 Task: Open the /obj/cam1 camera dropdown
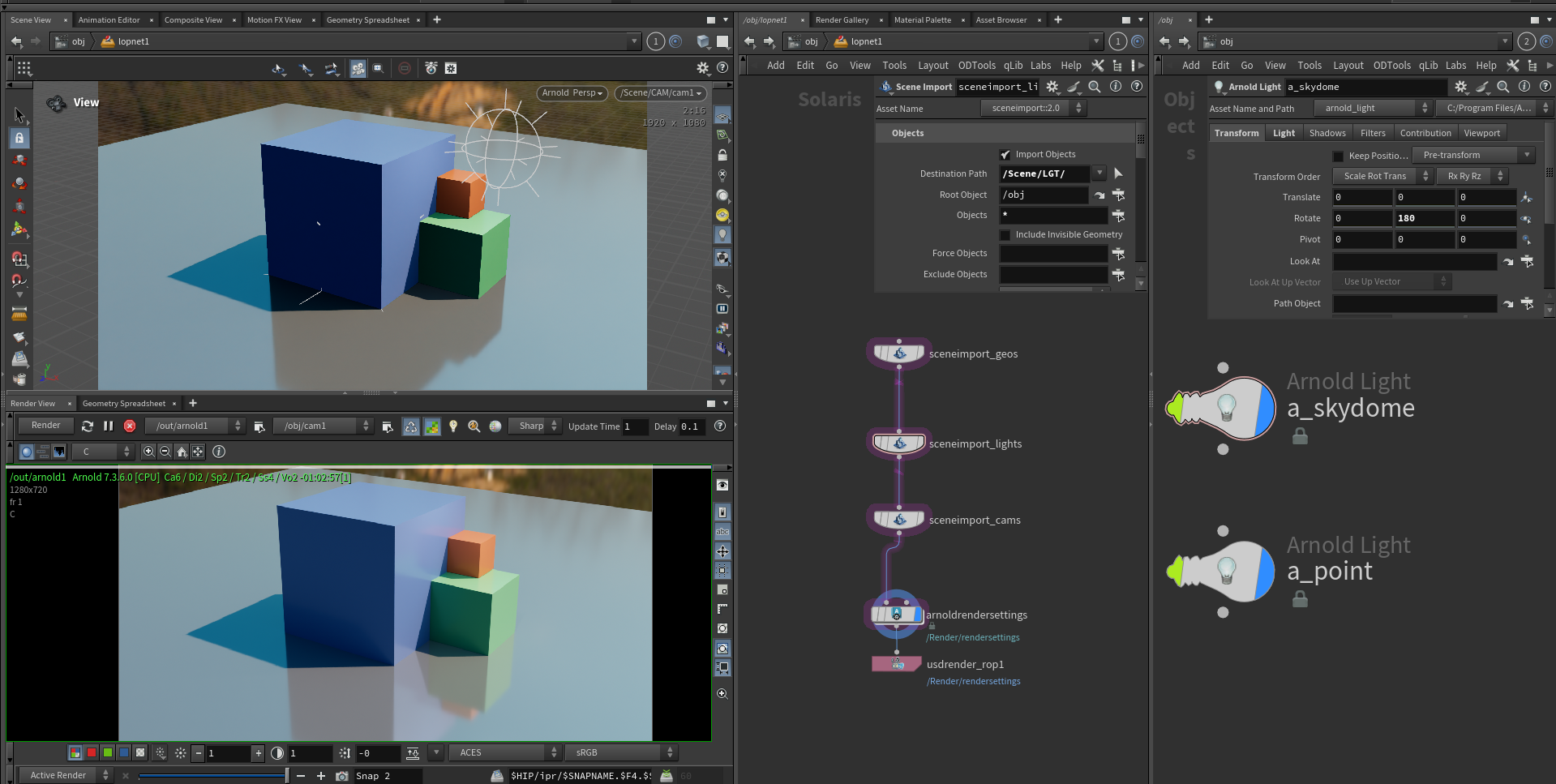click(324, 426)
